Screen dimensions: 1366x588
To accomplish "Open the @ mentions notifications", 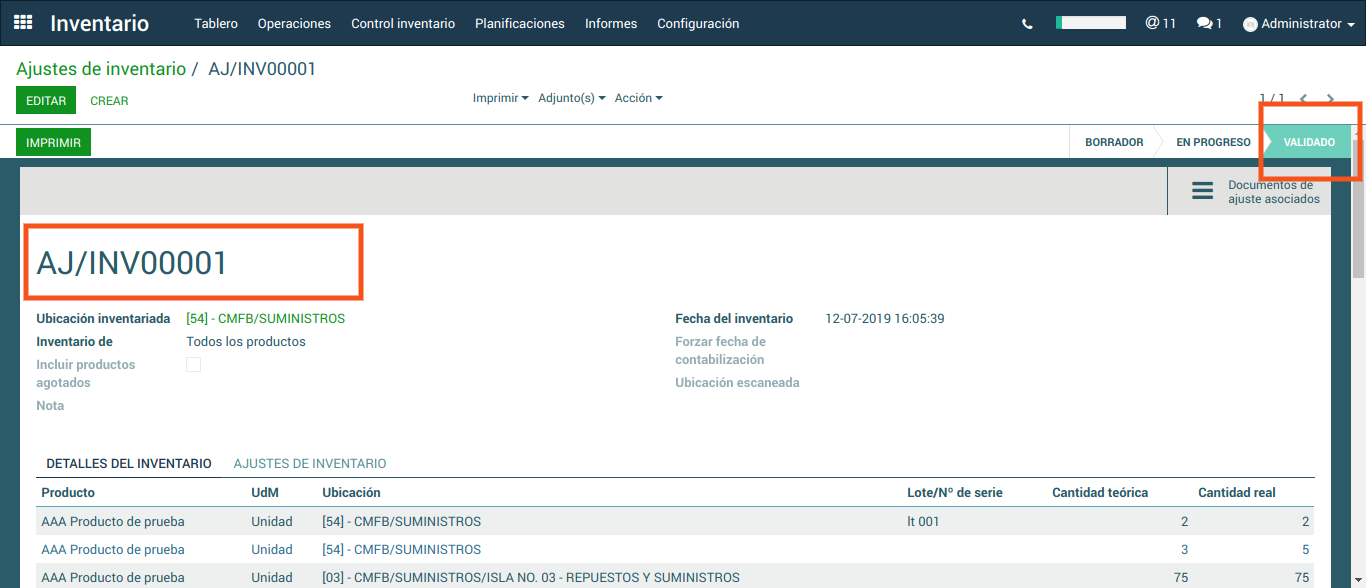I will click(x=1160, y=23).
